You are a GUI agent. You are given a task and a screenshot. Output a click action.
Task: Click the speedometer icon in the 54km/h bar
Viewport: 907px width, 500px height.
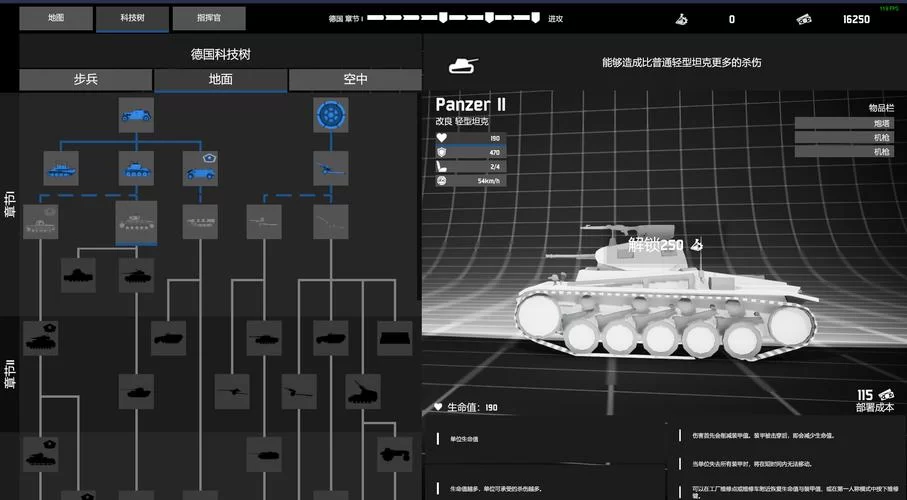click(x=441, y=181)
